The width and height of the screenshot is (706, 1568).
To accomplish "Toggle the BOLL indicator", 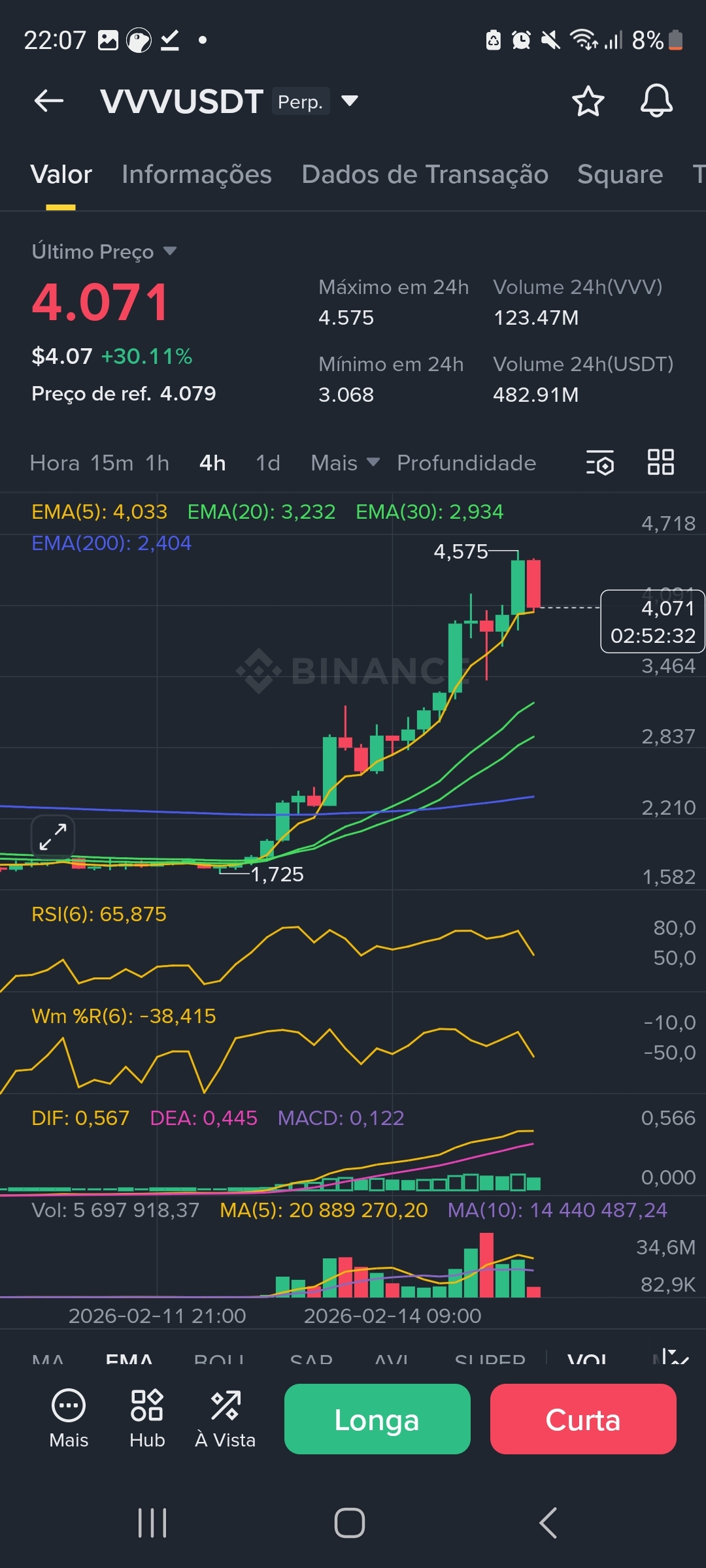I will pos(219,1360).
